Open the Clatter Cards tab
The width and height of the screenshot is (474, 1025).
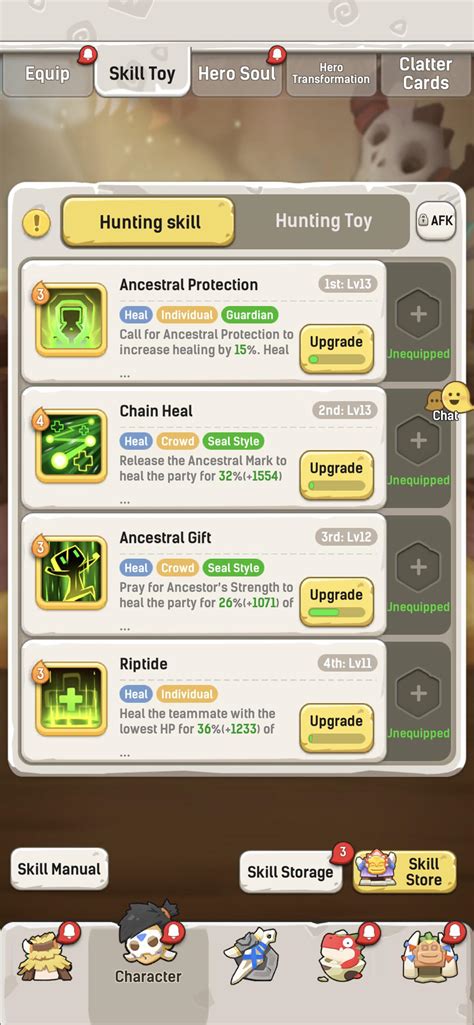[x=426, y=74]
